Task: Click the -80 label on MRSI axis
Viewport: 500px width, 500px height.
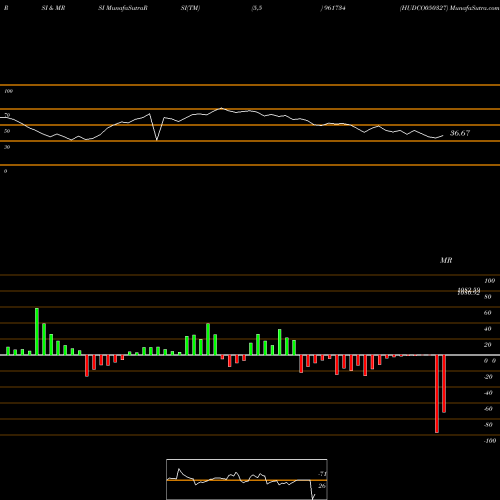Action: 488,425
